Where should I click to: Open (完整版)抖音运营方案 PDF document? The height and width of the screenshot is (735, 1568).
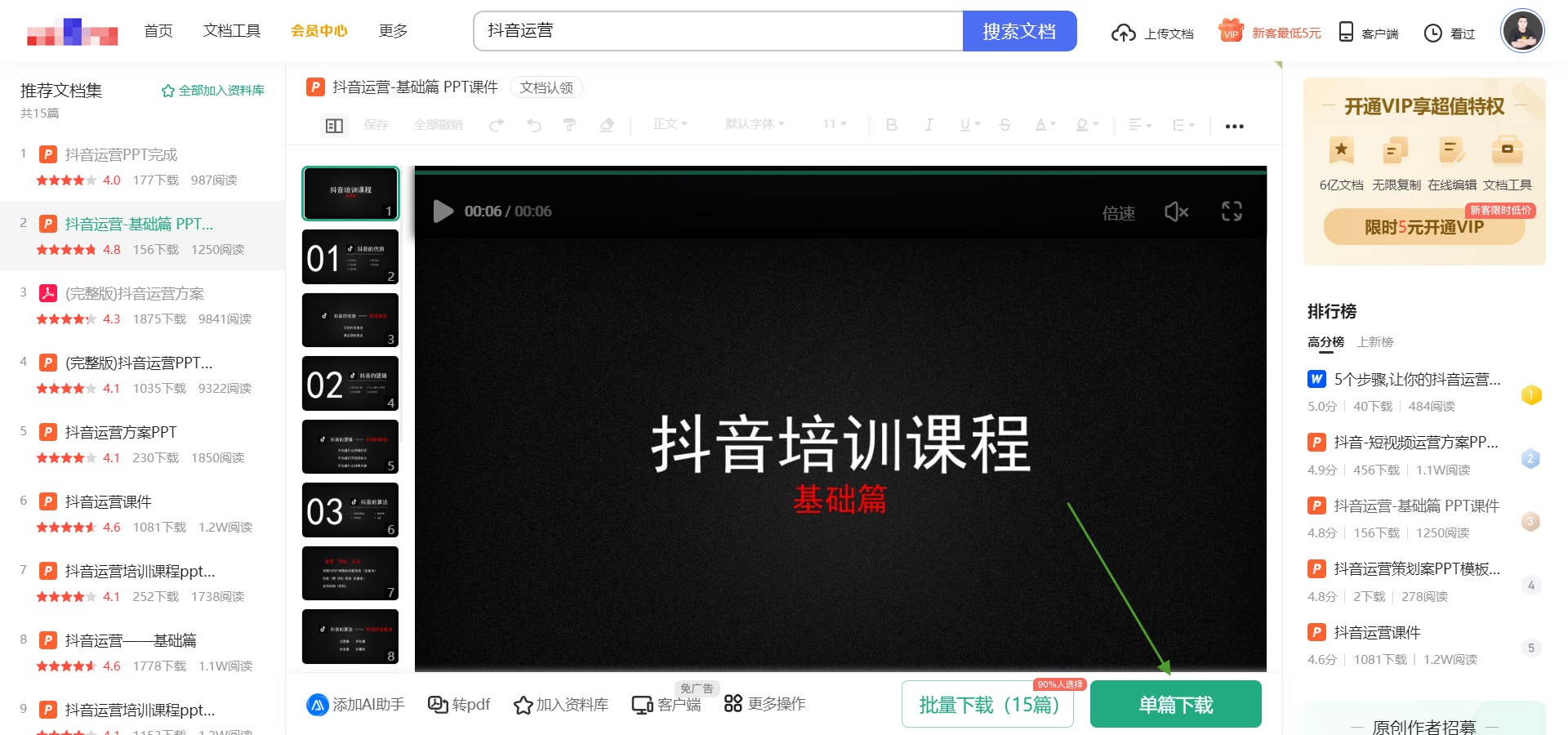coord(135,293)
